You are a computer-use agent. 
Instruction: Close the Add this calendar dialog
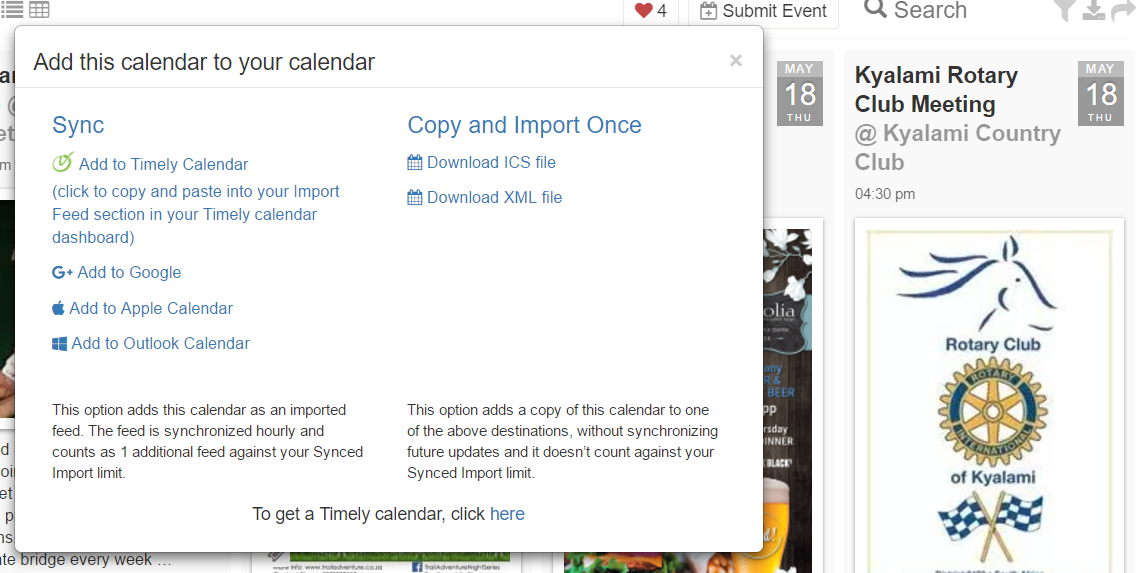[736, 60]
